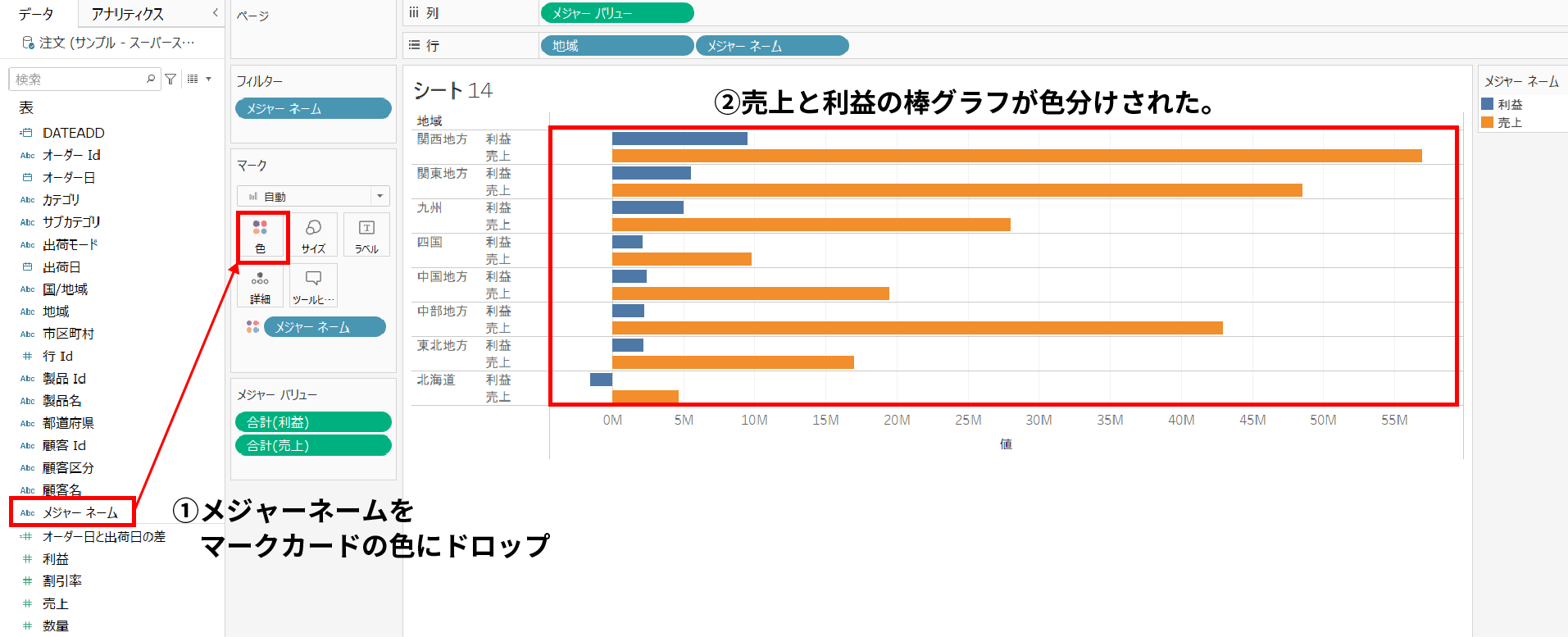
Task: Click the blue 利益 legend color swatch
Action: (x=1487, y=104)
